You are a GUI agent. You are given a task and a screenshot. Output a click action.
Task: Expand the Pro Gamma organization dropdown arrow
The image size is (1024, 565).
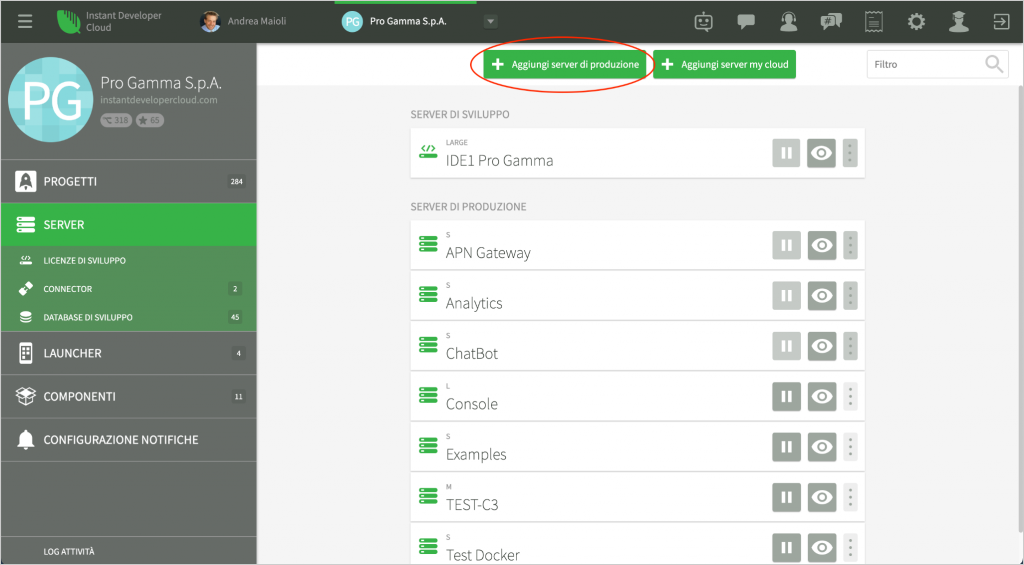tap(490, 22)
